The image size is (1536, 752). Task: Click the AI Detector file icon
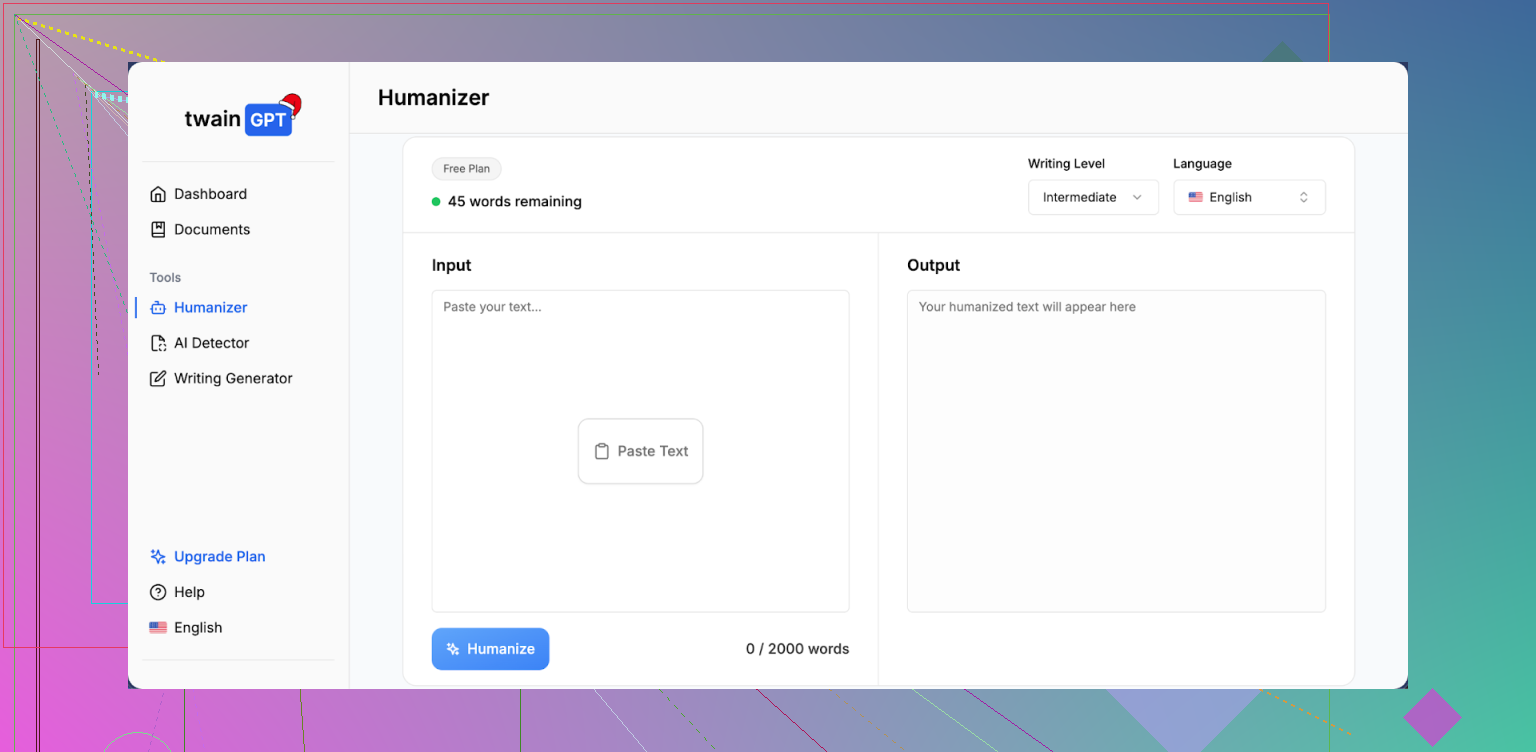pyautogui.click(x=158, y=343)
